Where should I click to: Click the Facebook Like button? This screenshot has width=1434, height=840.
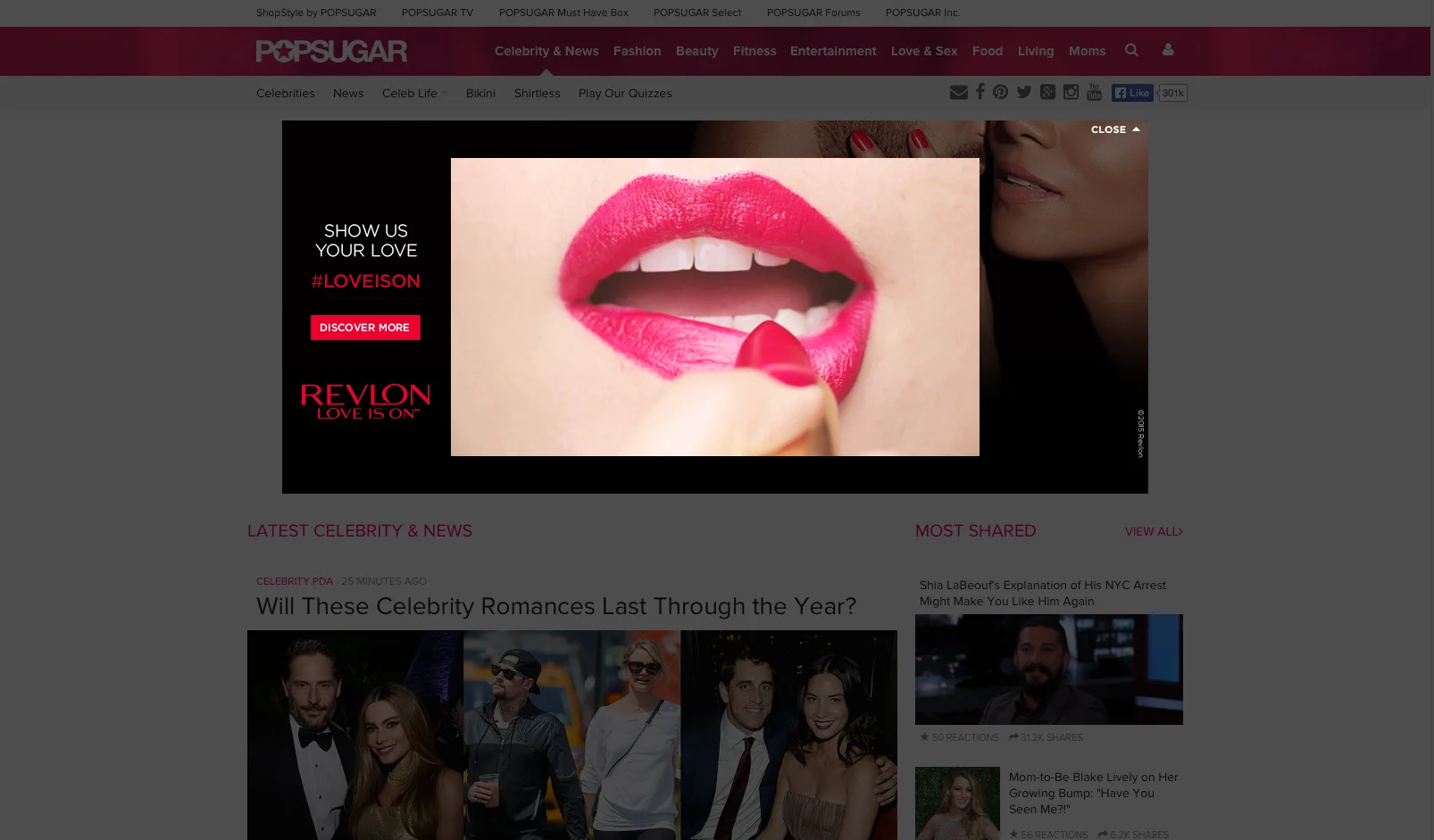1133,93
